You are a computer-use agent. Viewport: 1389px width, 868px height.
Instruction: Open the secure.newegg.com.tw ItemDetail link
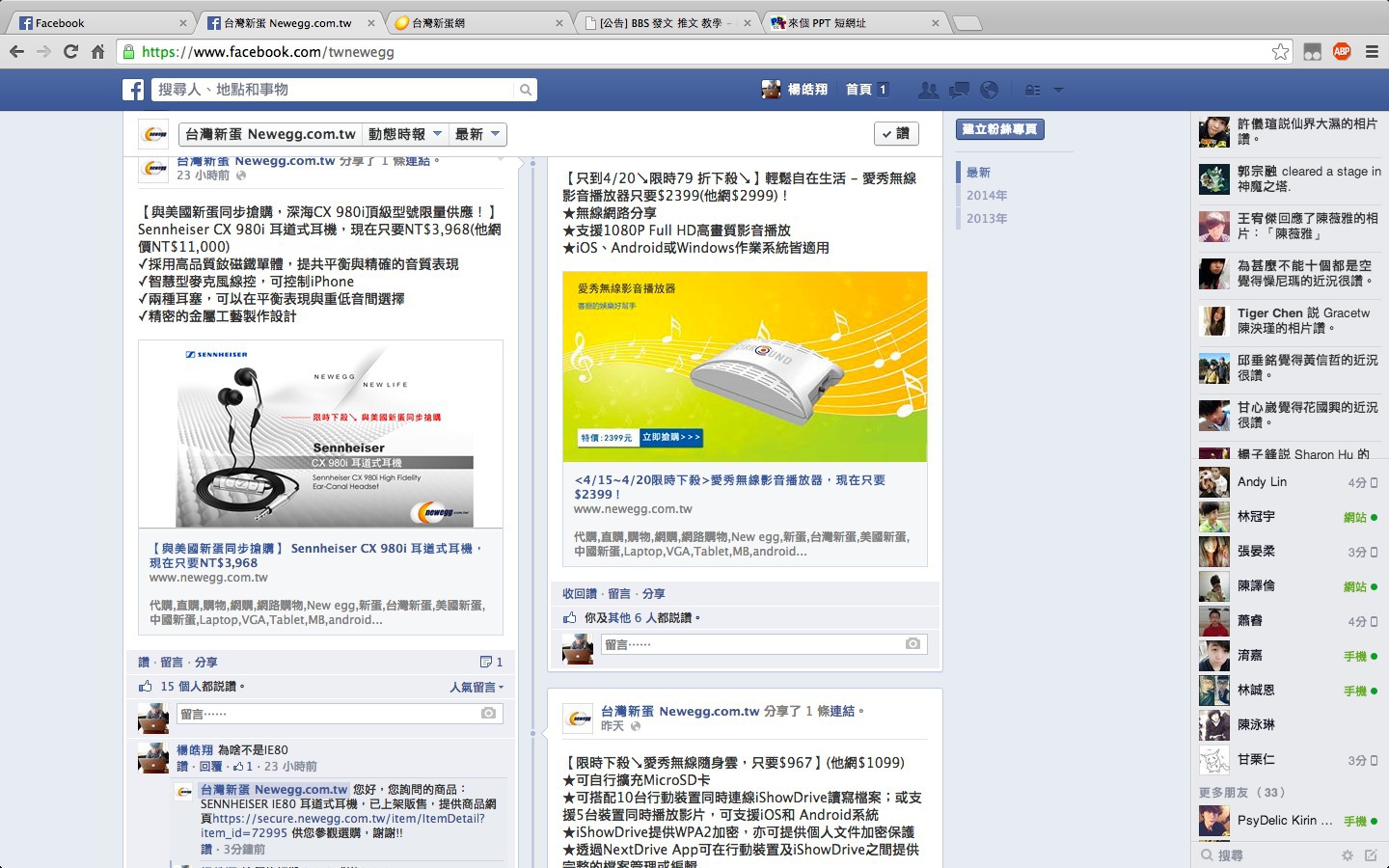[342, 826]
